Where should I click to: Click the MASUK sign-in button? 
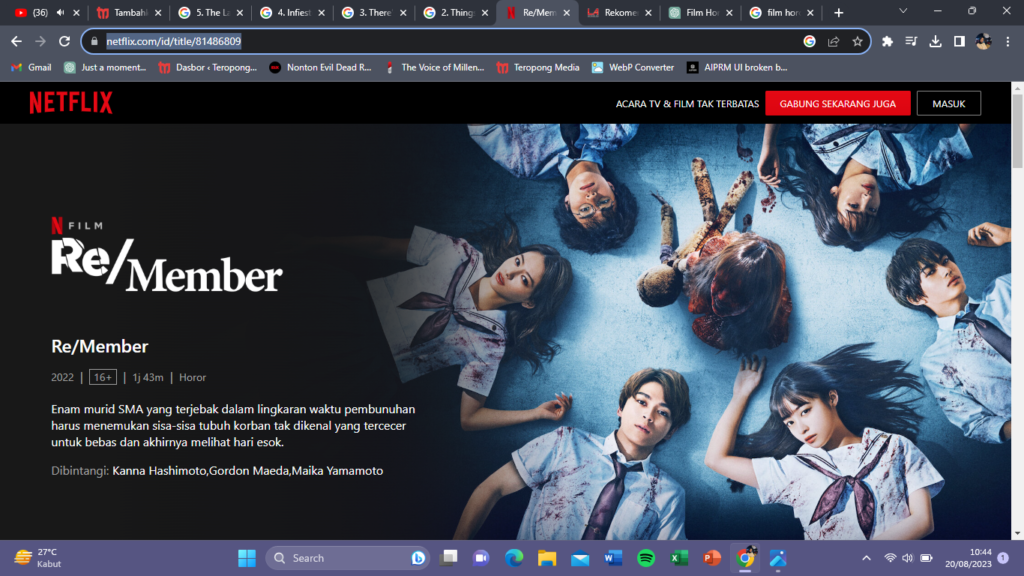click(948, 103)
